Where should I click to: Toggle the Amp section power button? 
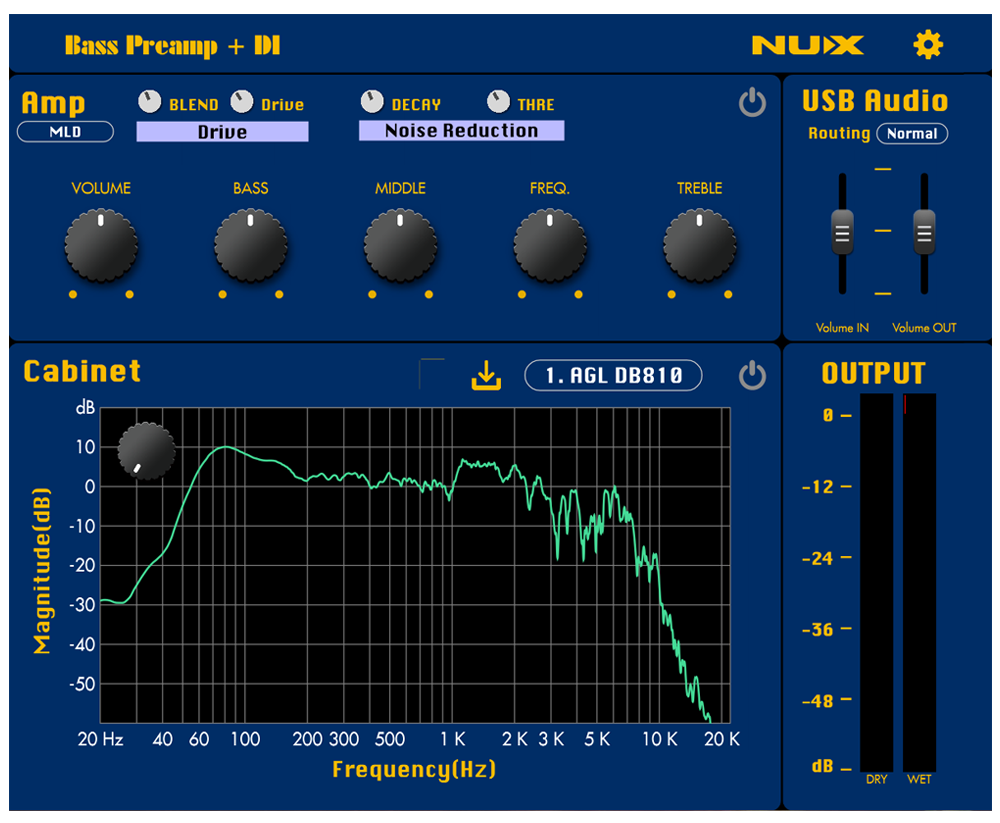[x=752, y=103]
